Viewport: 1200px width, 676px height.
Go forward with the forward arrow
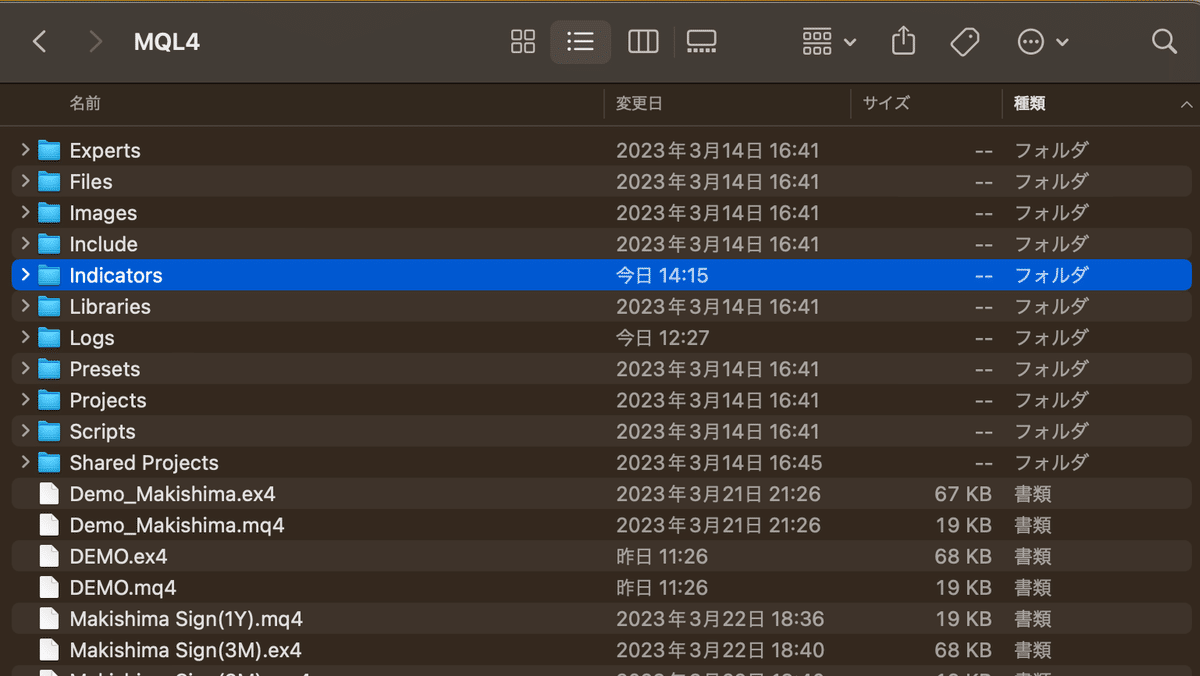[95, 42]
